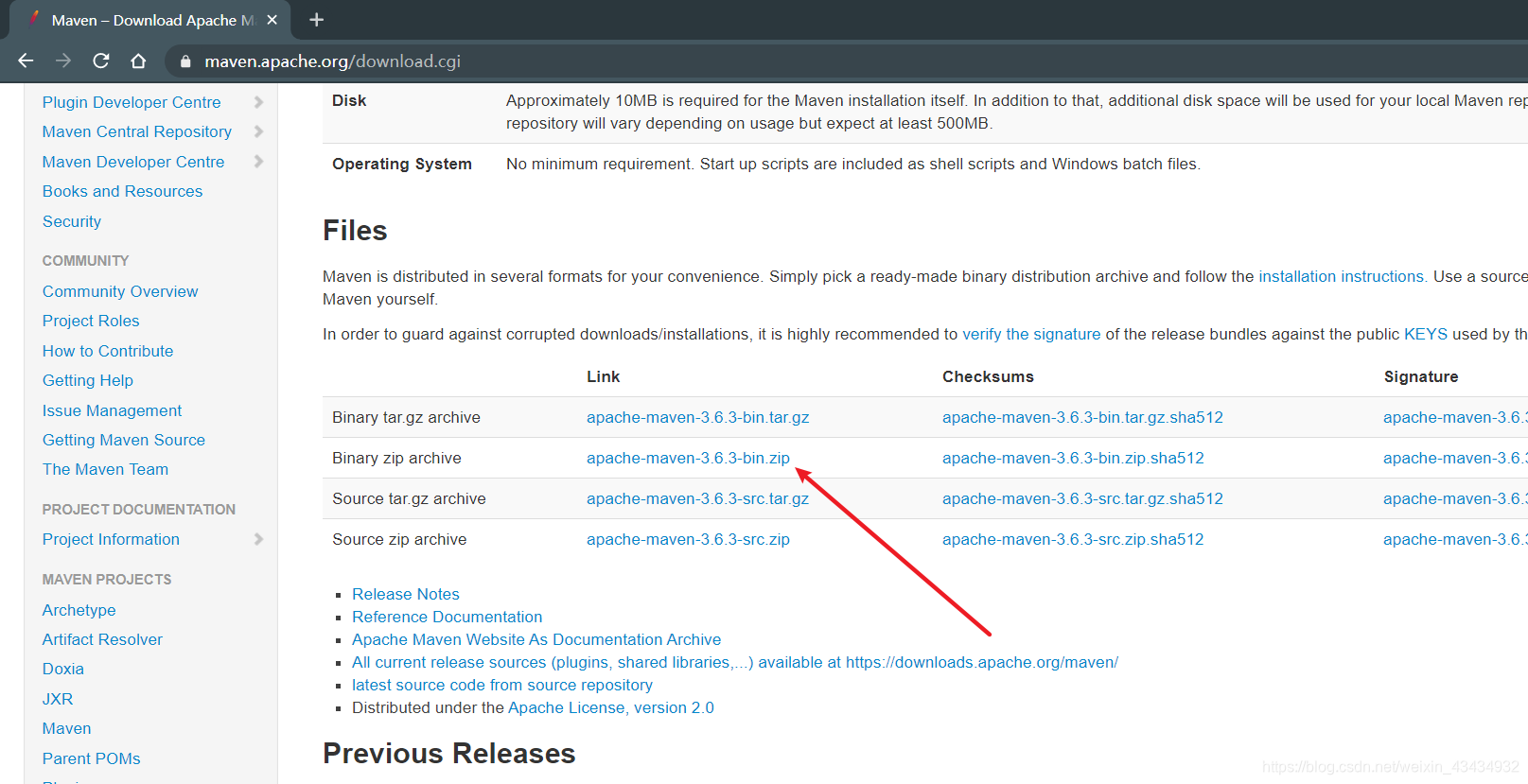
Task: Open src.zip.sha512 checksum link
Action: pyautogui.click(x=1073, y=539)
